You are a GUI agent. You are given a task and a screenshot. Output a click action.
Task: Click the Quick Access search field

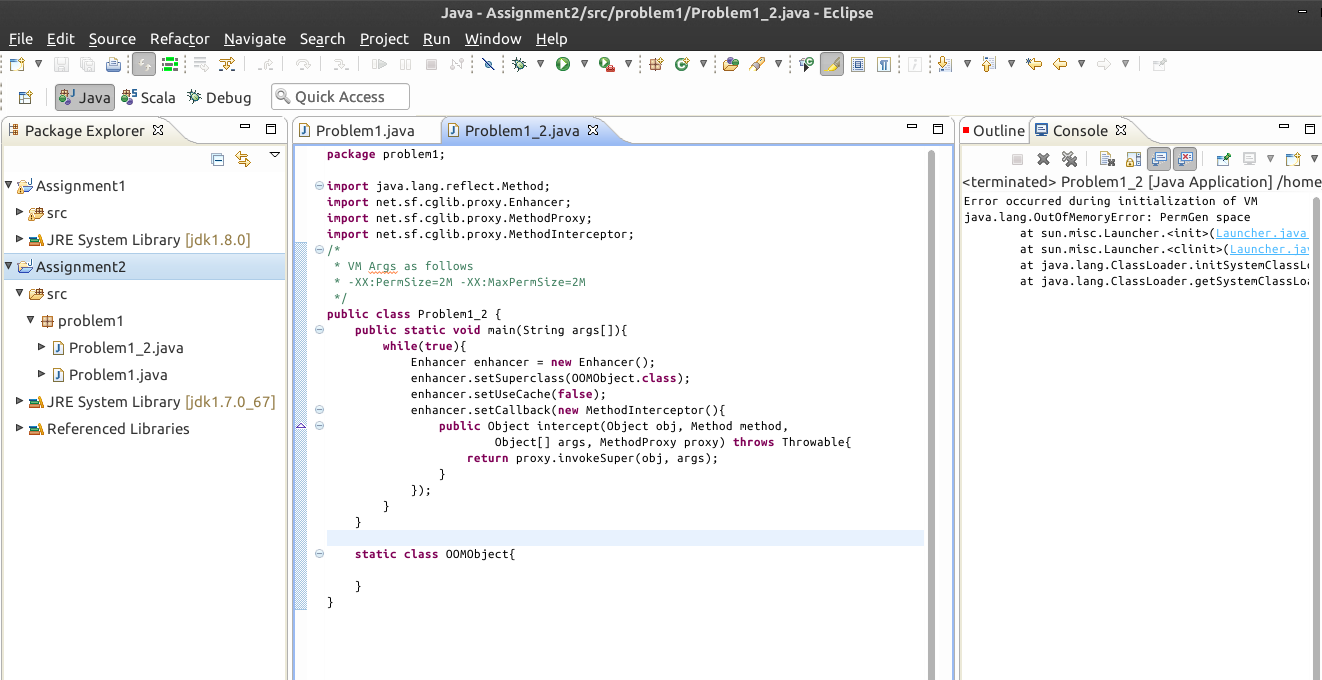pyautogui.click(x=340, y=97)
